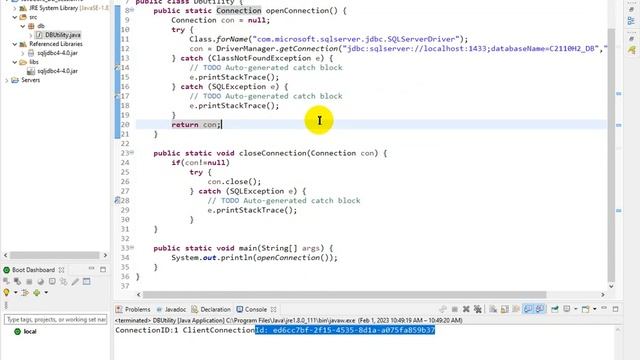Select the Console tab
640x360 pixels.
(x=251, y=309)
